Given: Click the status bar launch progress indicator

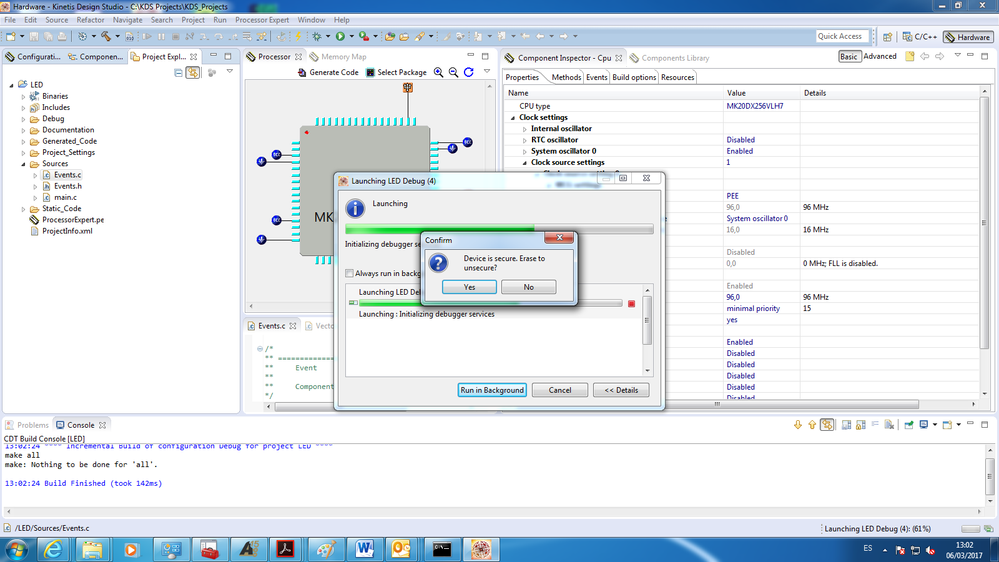Looking at the screenshot, I should point(970,528).
